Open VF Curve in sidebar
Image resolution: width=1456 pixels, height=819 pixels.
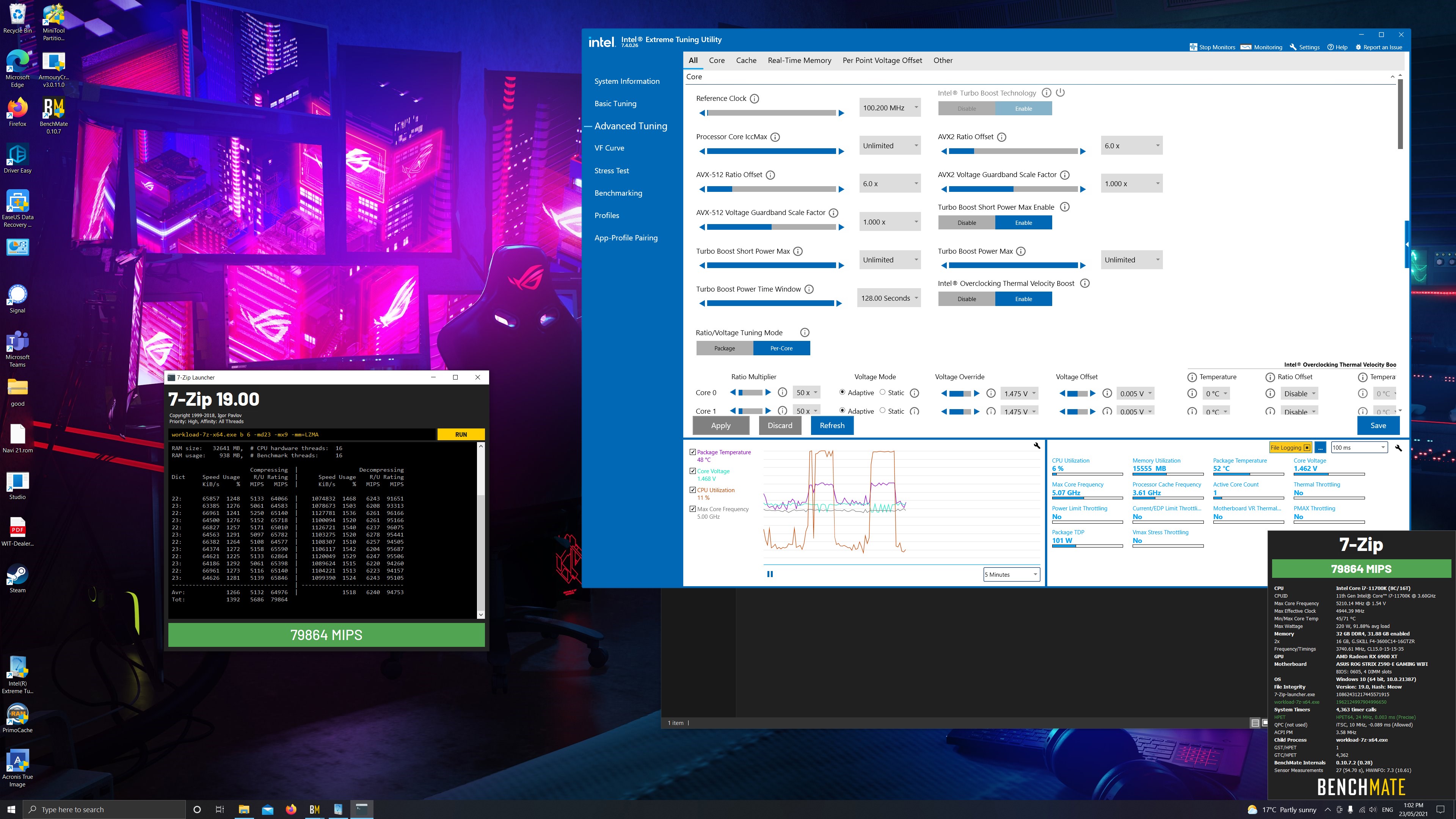609,148
